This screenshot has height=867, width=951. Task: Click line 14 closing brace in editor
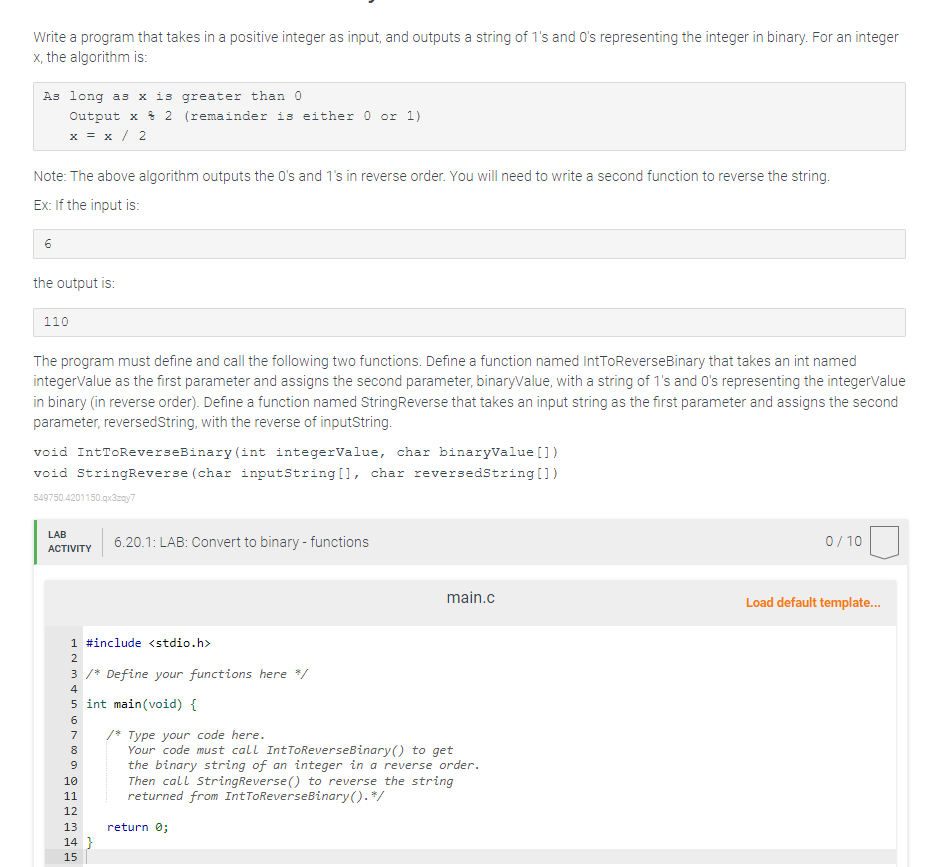click(90, 841)
